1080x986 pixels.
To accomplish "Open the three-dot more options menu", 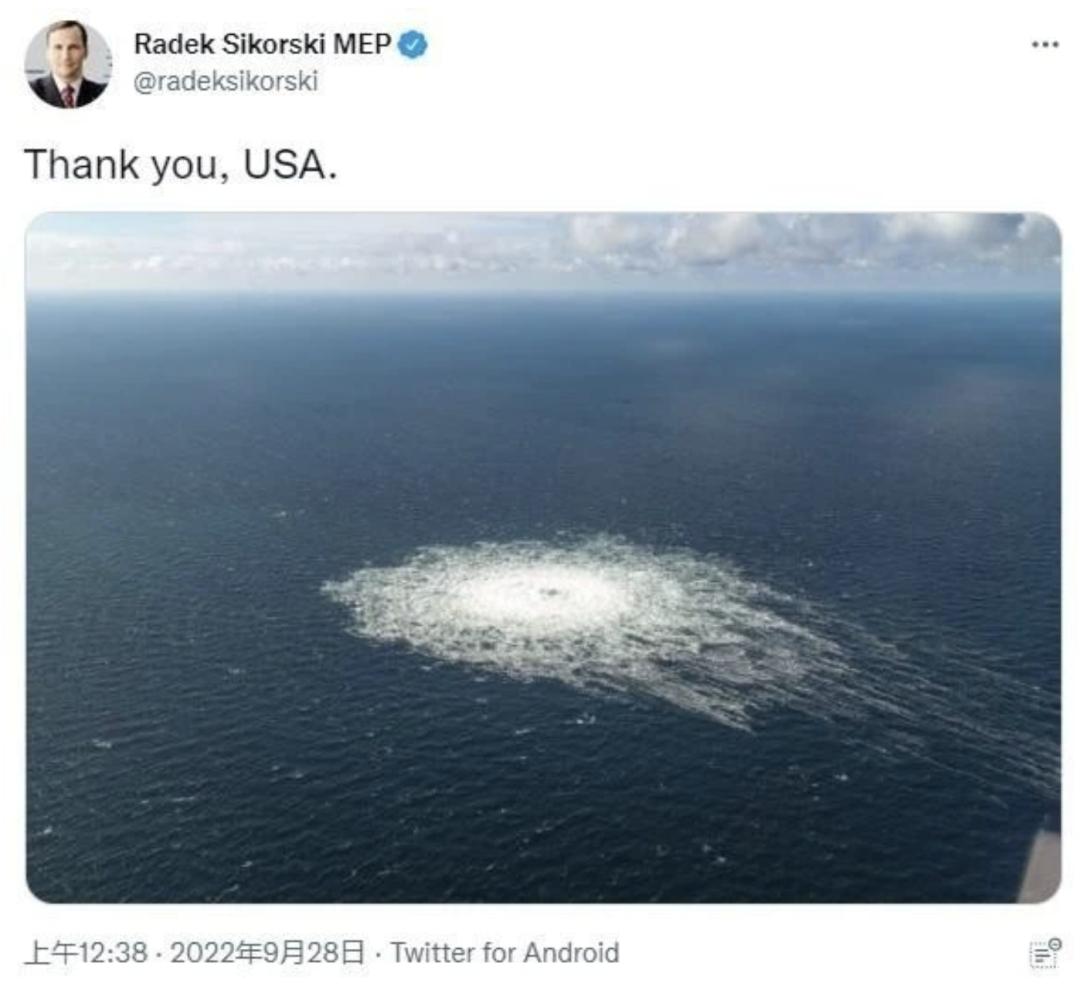I will coord(1044,45).
